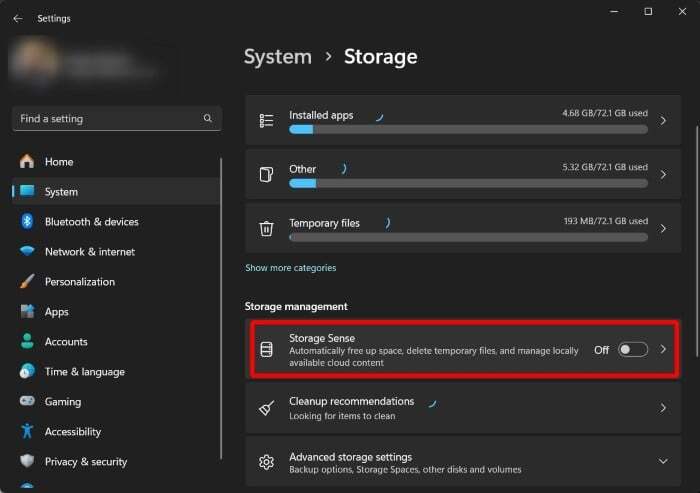Click the Home house icon
This screenshot has height=493, width=700.
coord(27,161)
